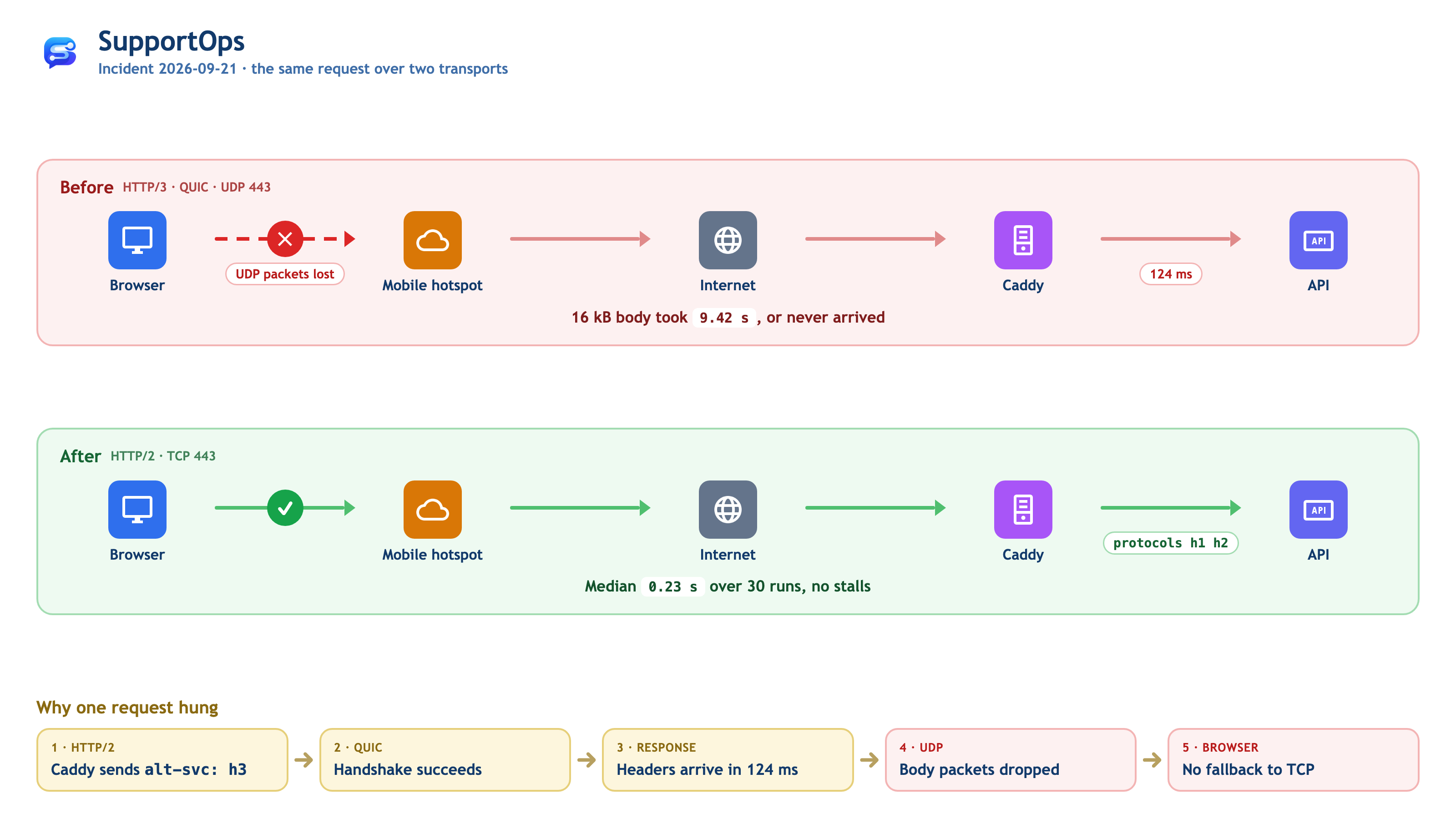This screenshot has height=819, width=1456.
Task: Click the Internet globe icon in Before panel
Action: click(x=728, y=240)
